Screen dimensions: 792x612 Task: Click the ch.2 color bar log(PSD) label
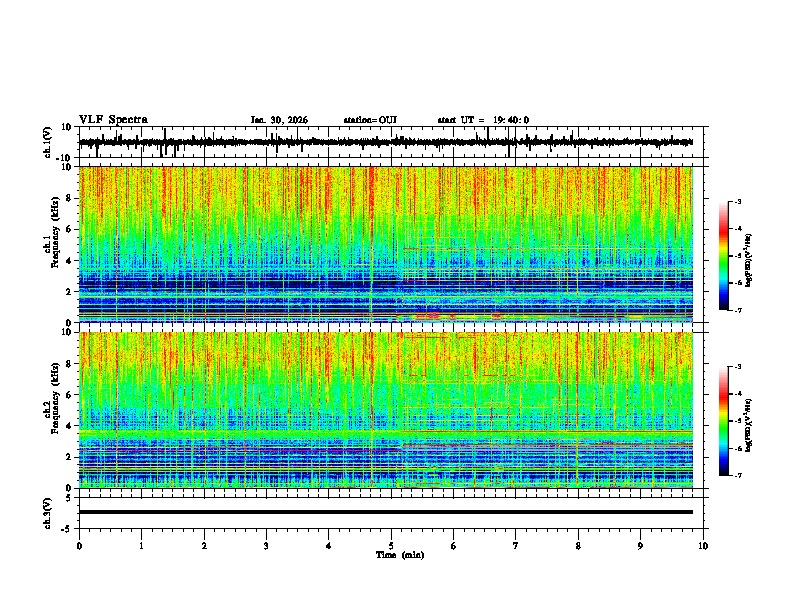[749, 425]
